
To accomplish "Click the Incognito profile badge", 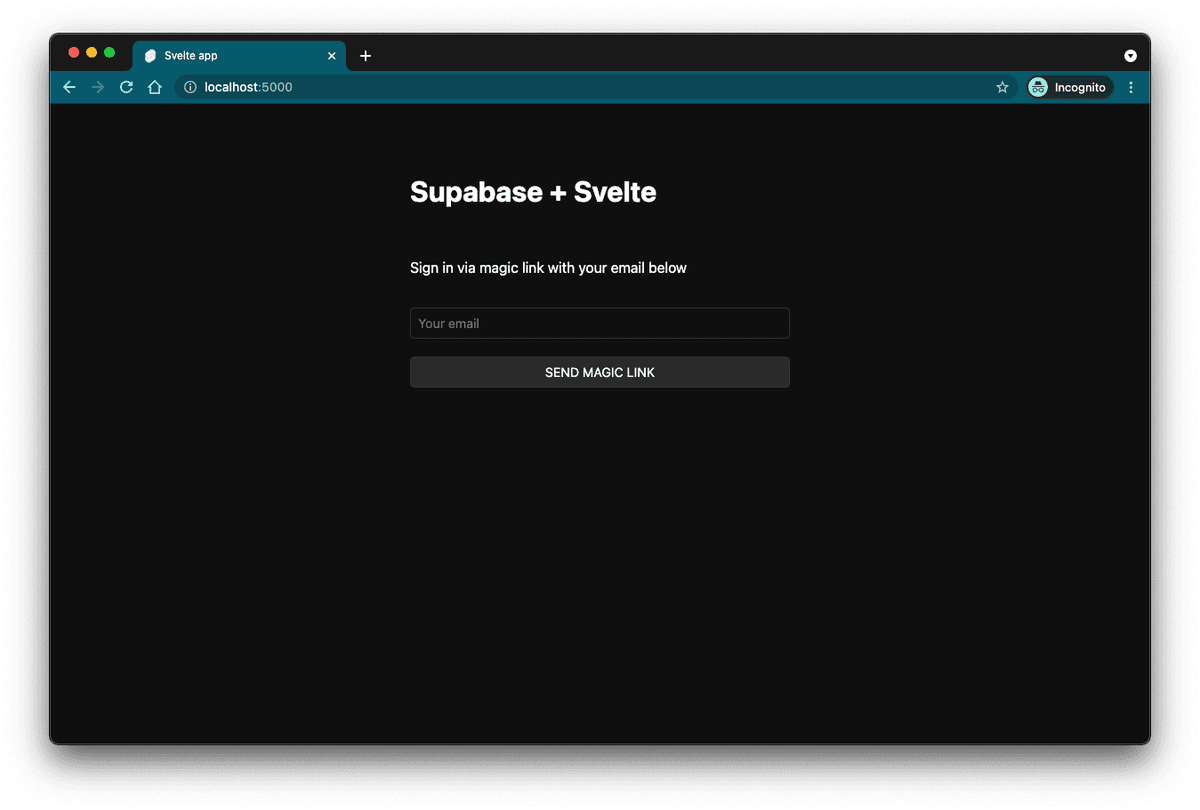I will pyautogui.click(x=1069, y=87).
